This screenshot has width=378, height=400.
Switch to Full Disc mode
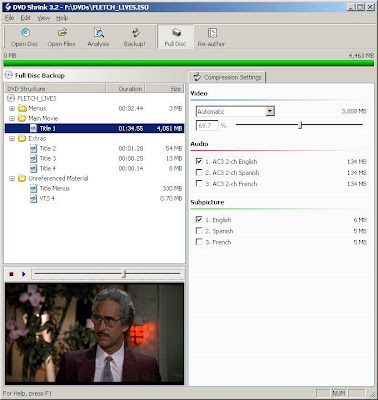point(175,37)
